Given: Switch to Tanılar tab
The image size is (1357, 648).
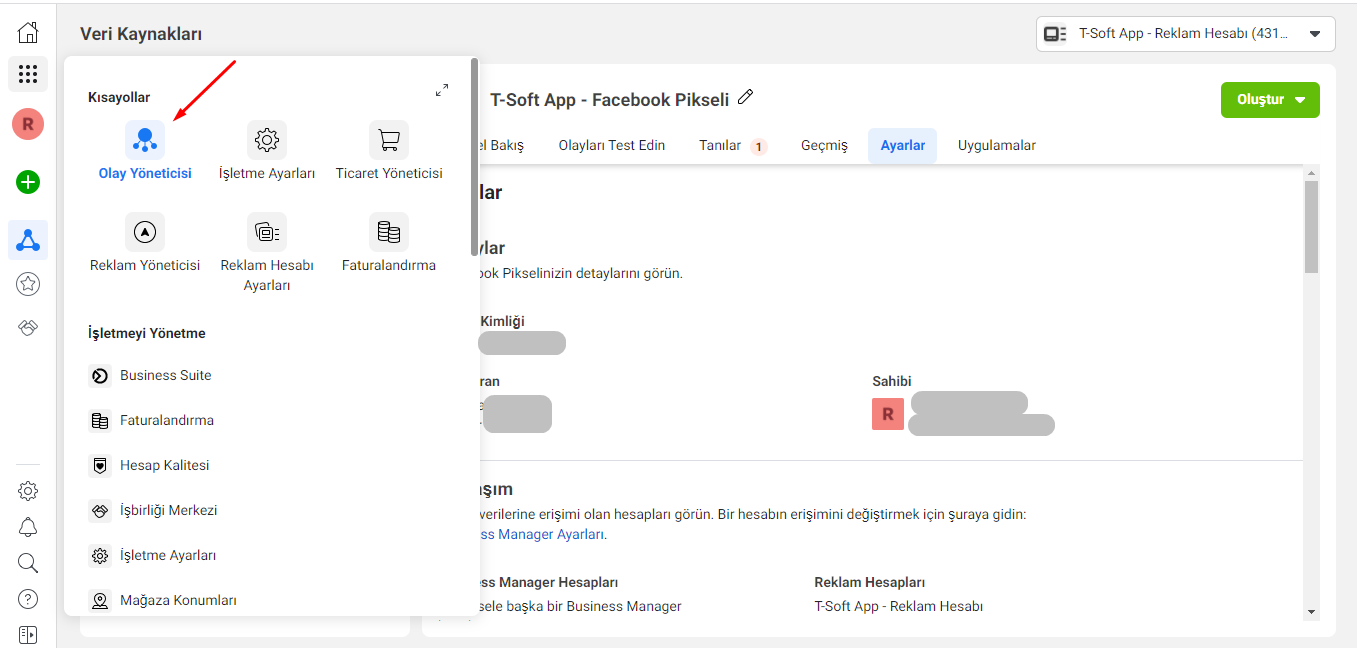Looking at the screenshot, I should pyautogui.click(x=733, y=146).
